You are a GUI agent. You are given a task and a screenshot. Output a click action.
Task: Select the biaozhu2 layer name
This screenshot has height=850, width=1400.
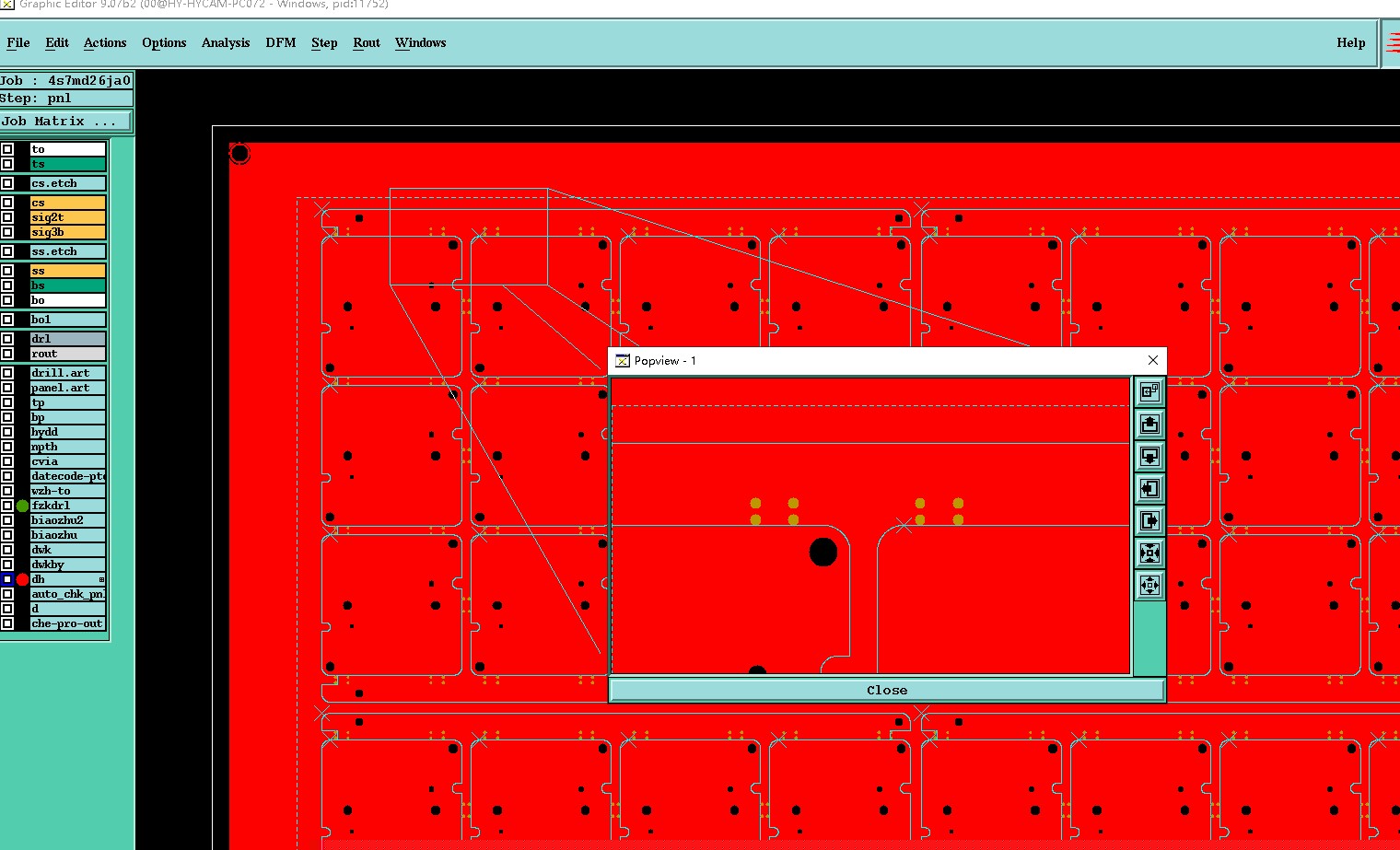(x=68, y=520)
